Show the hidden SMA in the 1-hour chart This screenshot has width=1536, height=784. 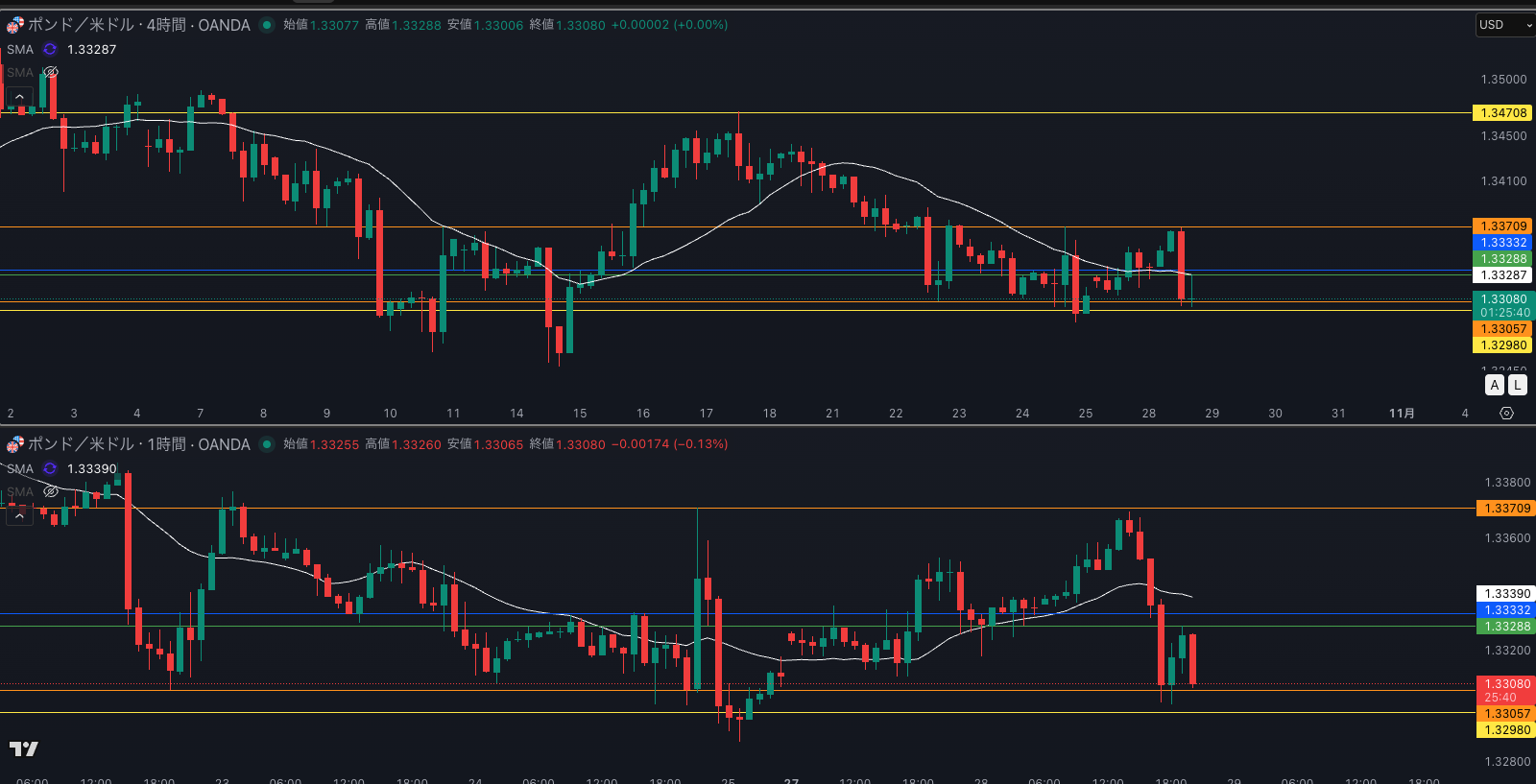click(51, 491)
